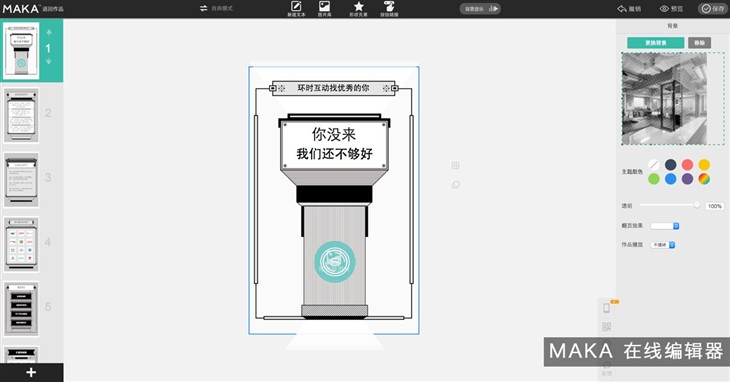The height and width of the screenshot is (382, 730).
Task: Click the transparency slider handle
Action: click(x=697, y=205)
